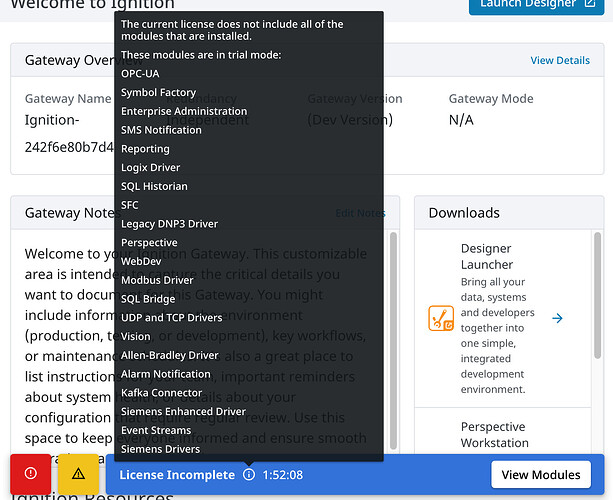The width and height of the screenshot is (613, 500).
Task: Click the Designer Launcher orange icon
Action: click(x=441, y=318)
